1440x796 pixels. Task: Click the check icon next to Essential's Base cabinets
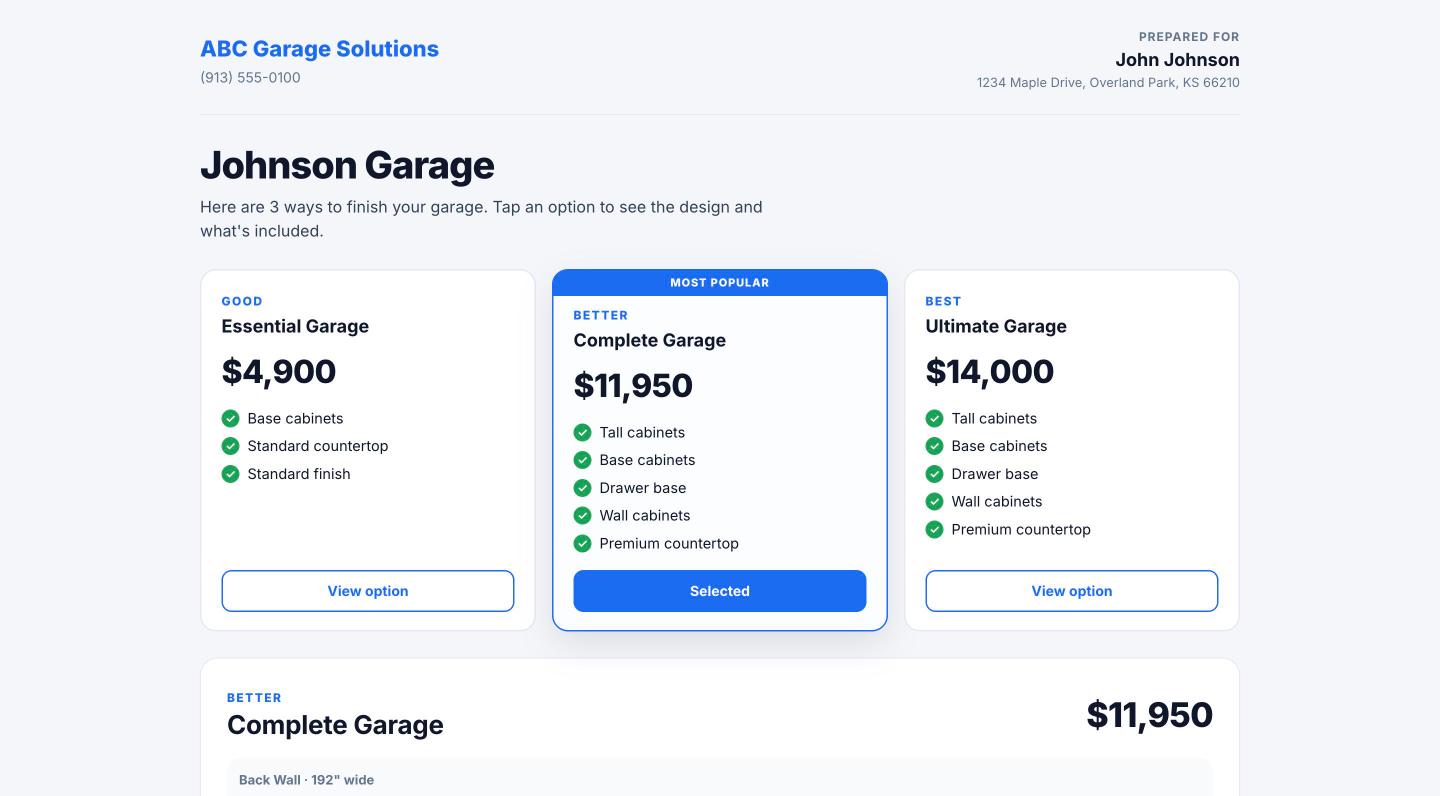(231, 418)
